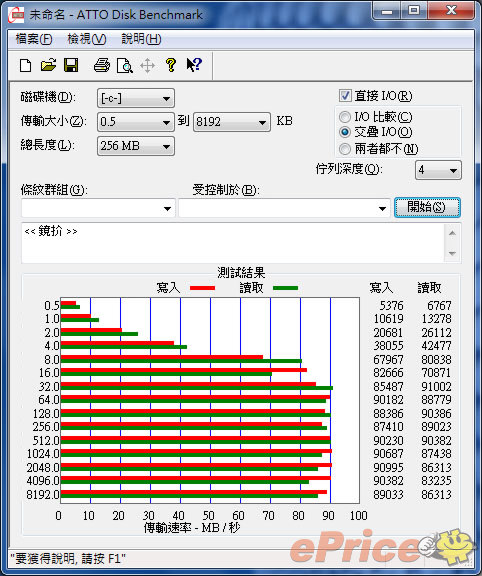Click the write value 67967
The width and height of the screenshot is (482, 576).
[388, 360]
